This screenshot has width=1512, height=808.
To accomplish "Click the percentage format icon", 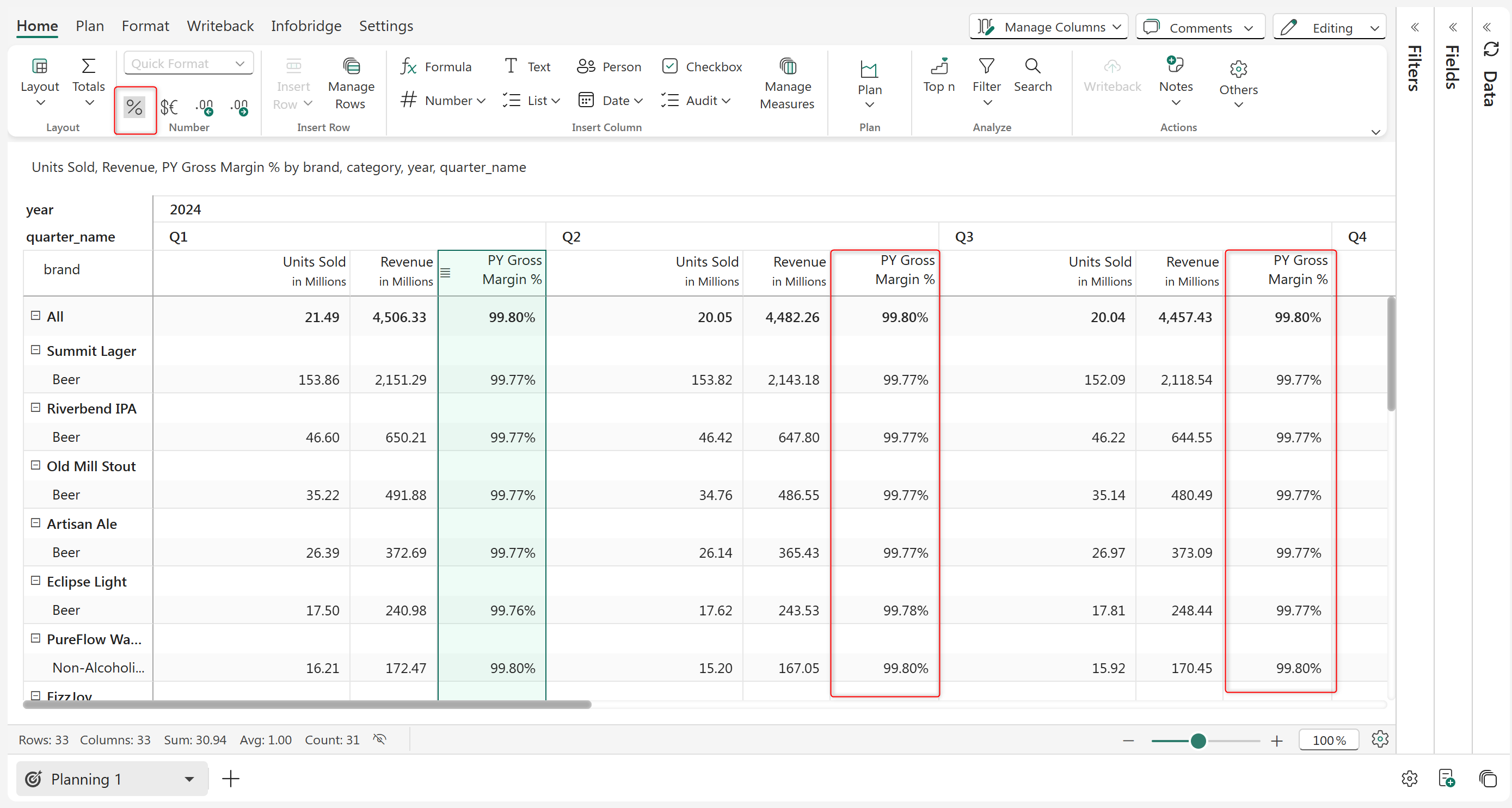I will [134, 107].
